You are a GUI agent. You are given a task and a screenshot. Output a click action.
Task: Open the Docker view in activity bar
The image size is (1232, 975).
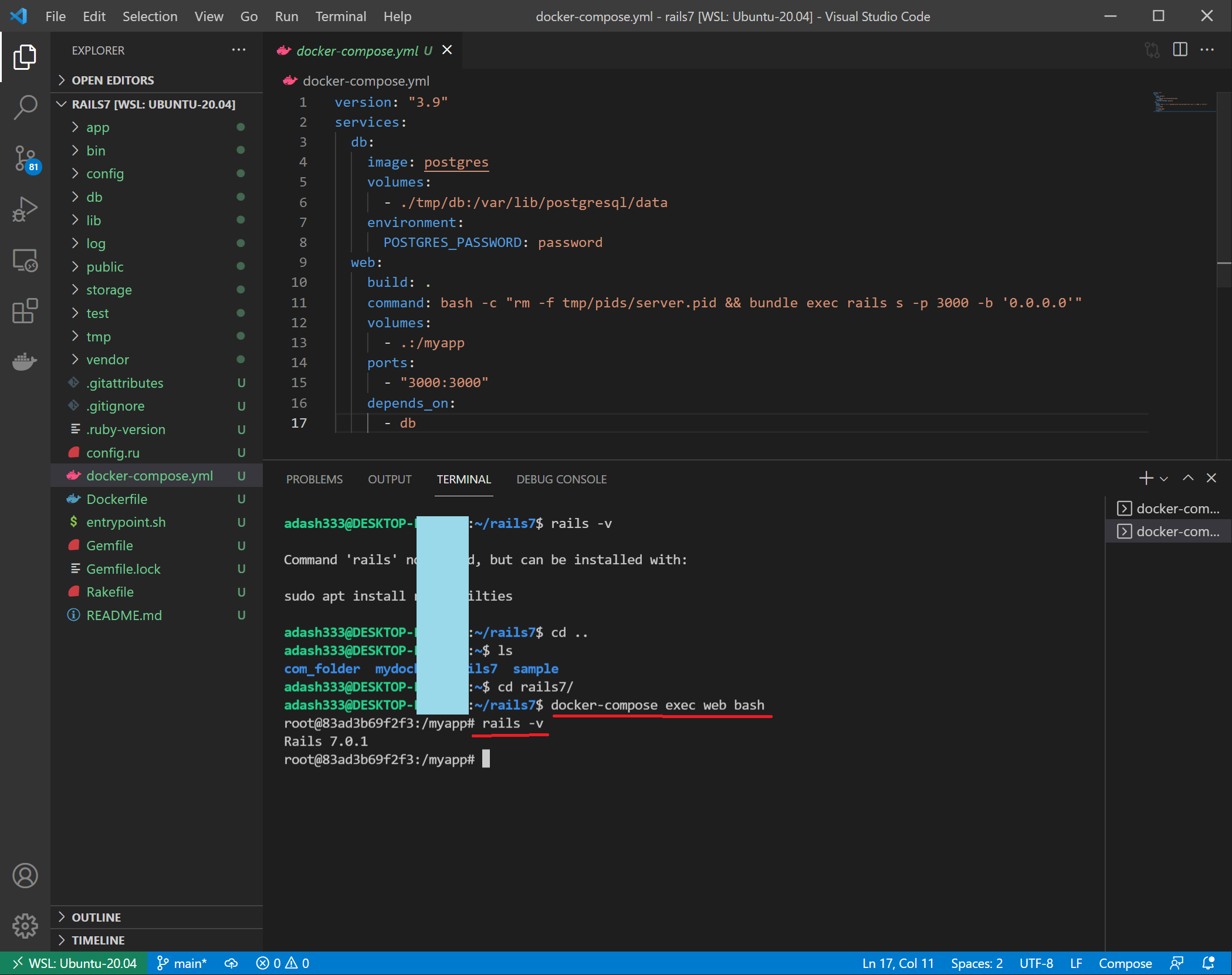coord(25,361)
